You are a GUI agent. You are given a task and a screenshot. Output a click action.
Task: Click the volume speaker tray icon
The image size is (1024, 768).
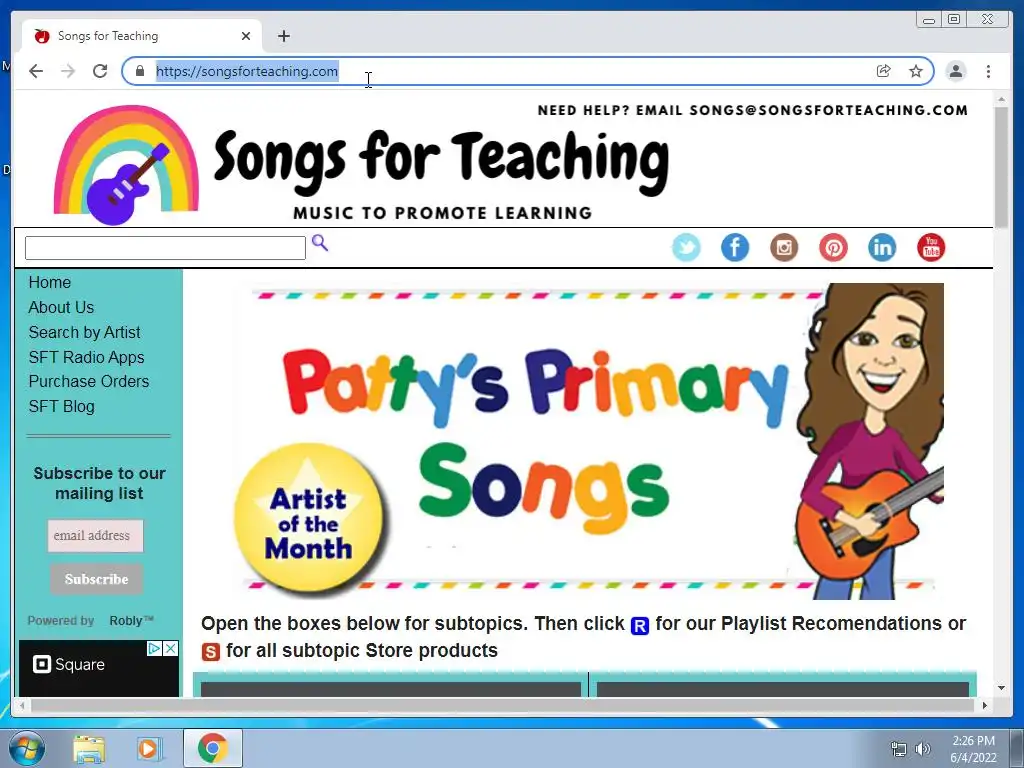[x=923, y=749]
